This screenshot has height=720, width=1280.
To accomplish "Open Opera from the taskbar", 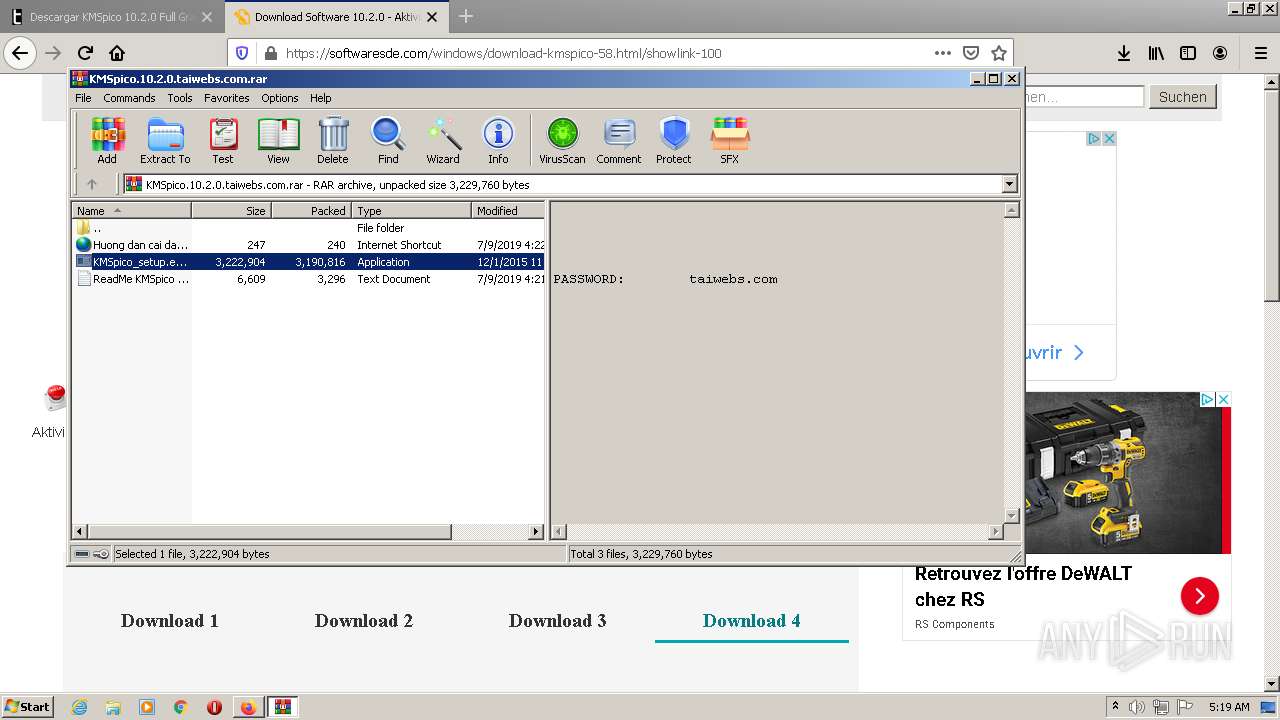I will point(214,707).
